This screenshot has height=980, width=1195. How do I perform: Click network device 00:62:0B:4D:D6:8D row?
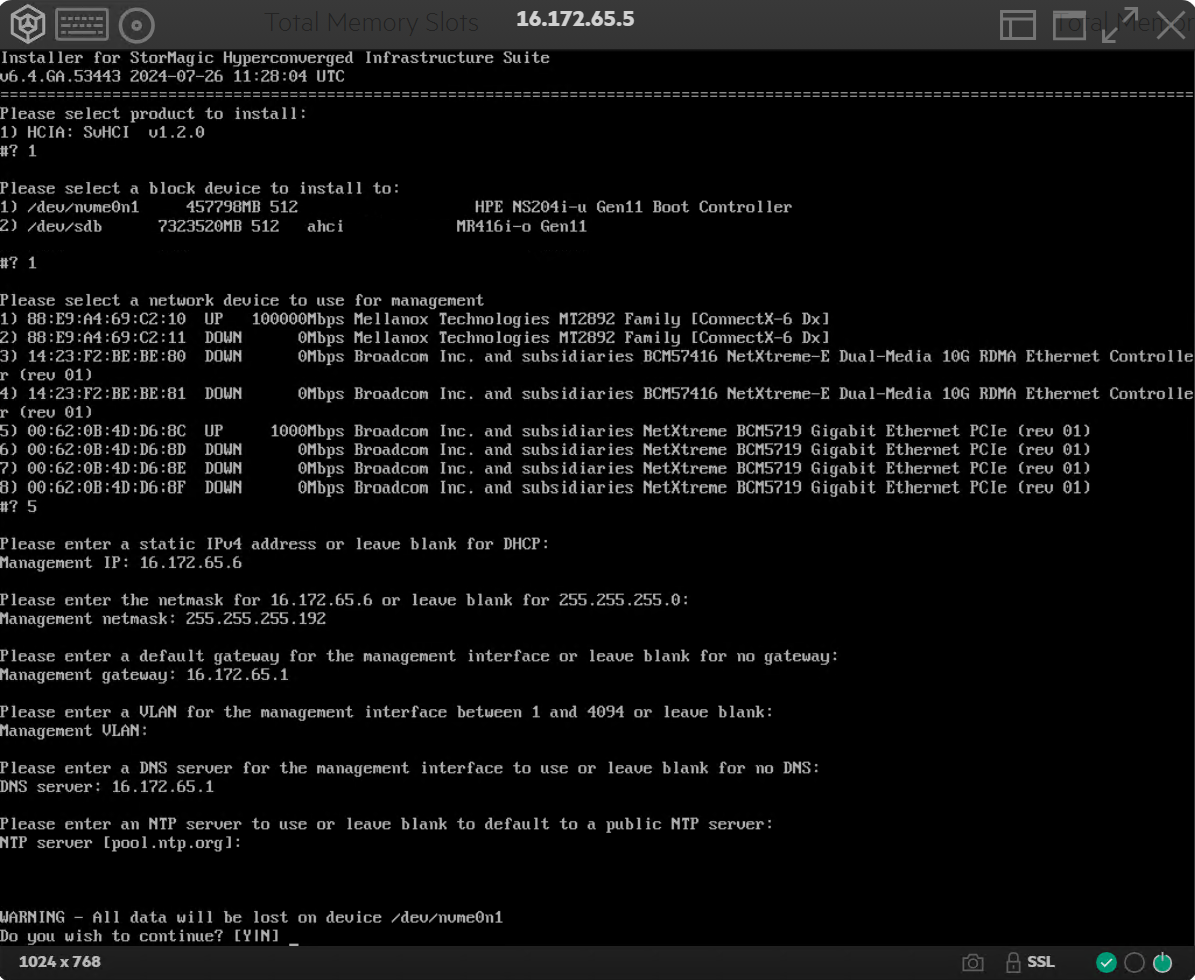click(546, 450)
